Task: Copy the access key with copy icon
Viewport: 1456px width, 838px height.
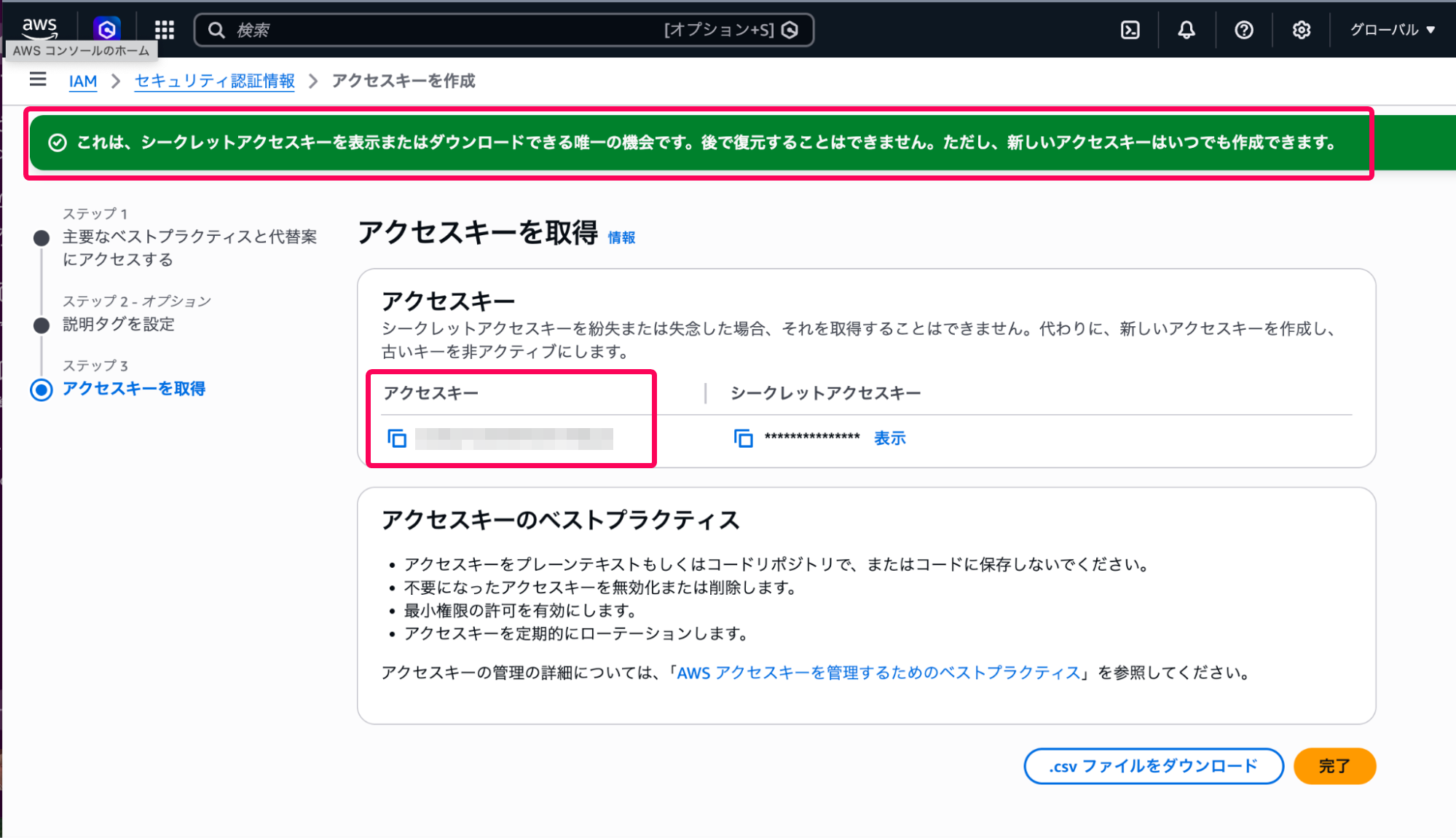Action: click(x=397, y=438)
